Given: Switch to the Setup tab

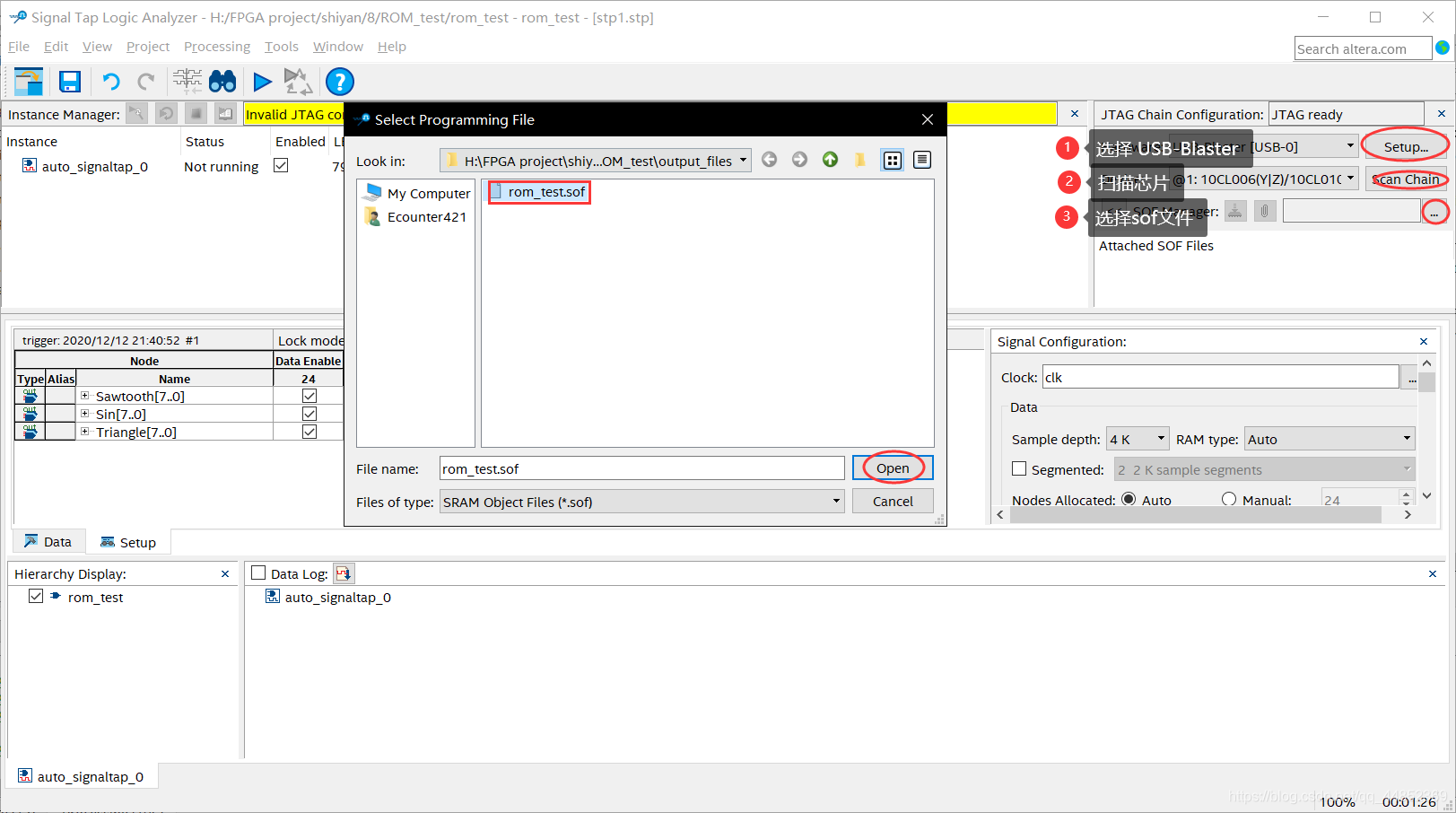Looking at the screenshot, I should pyautogui.click(x=128, y=542).
